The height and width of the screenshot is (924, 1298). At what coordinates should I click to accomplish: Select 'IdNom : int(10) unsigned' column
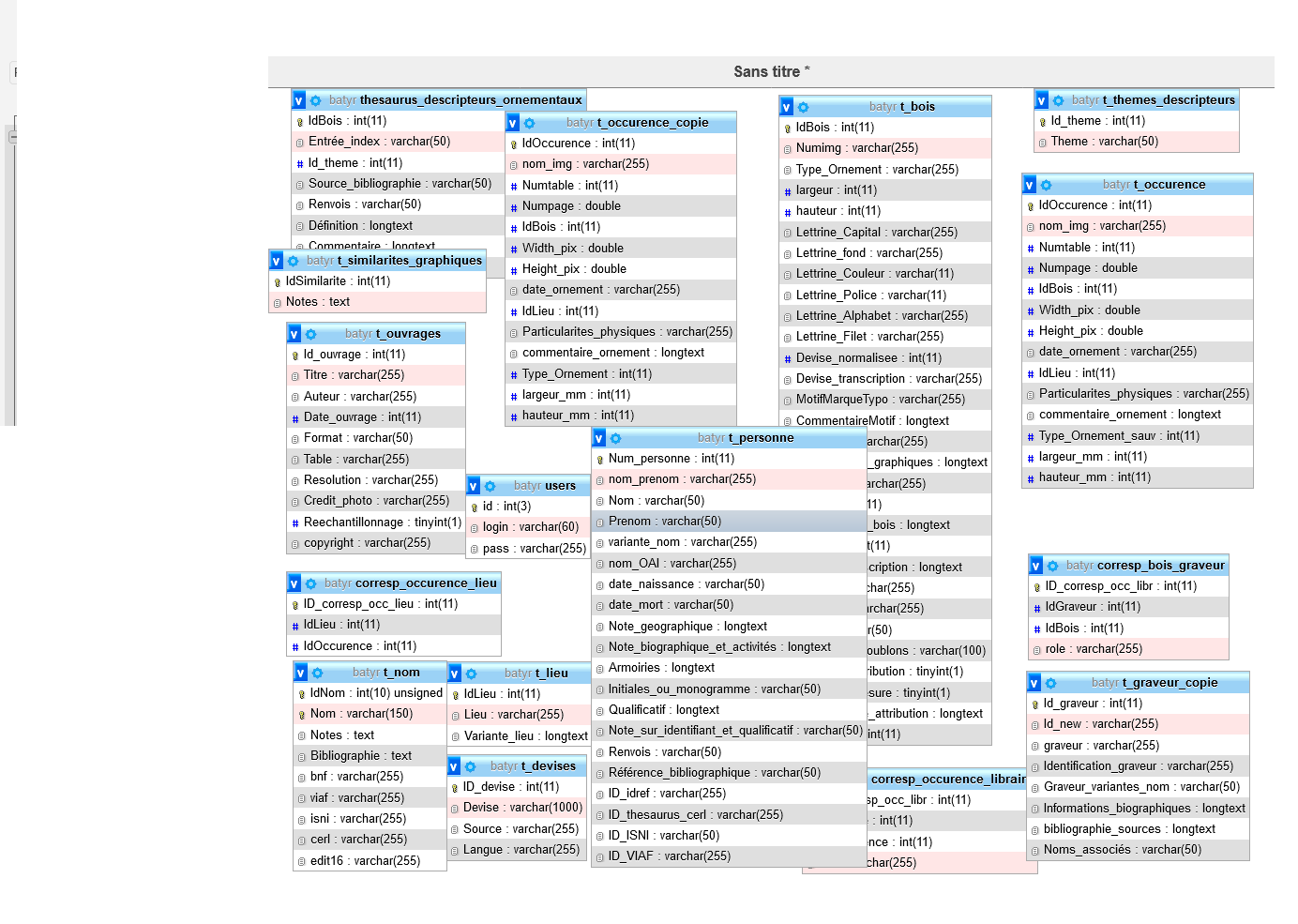pyautogui.click(x=370, y=693)
